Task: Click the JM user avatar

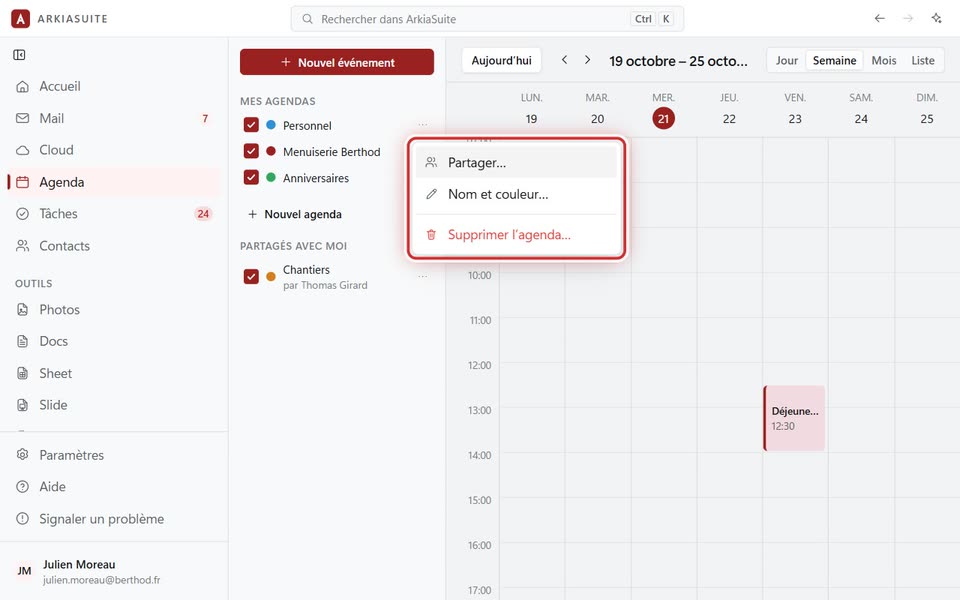Action: click(24, 571)
